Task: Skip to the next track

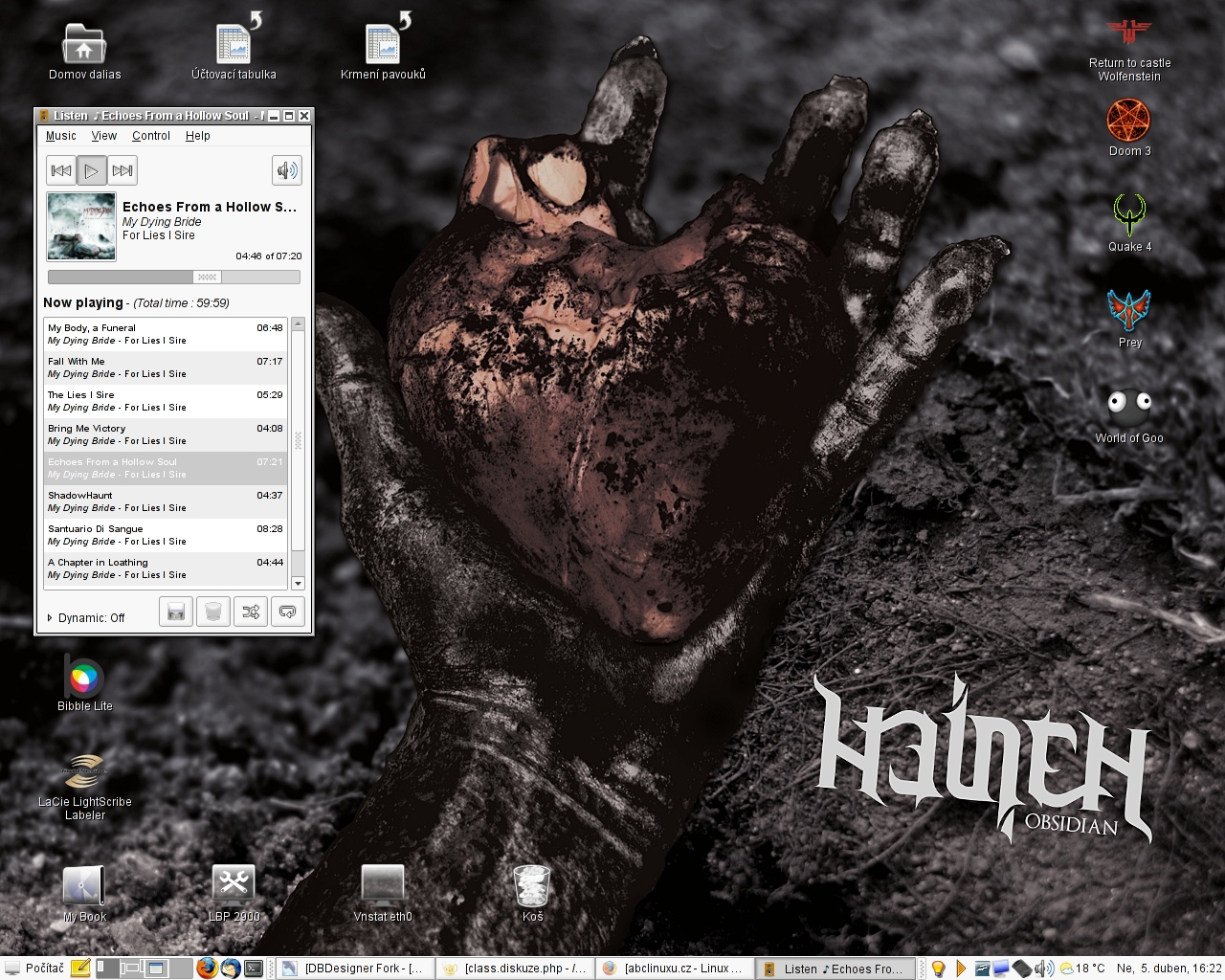Action: pos(122,170)
